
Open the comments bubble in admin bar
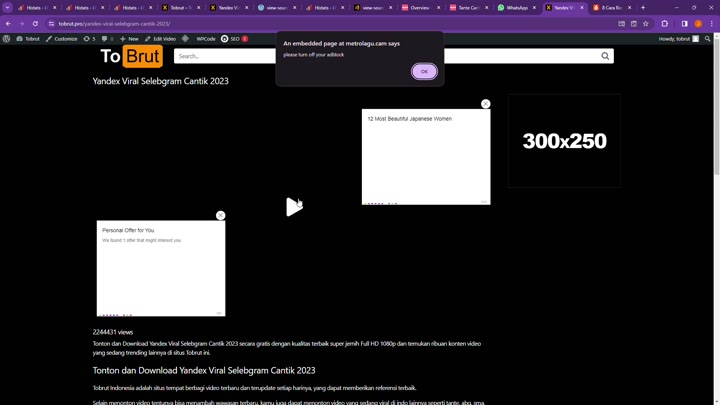tap(107, 39)
